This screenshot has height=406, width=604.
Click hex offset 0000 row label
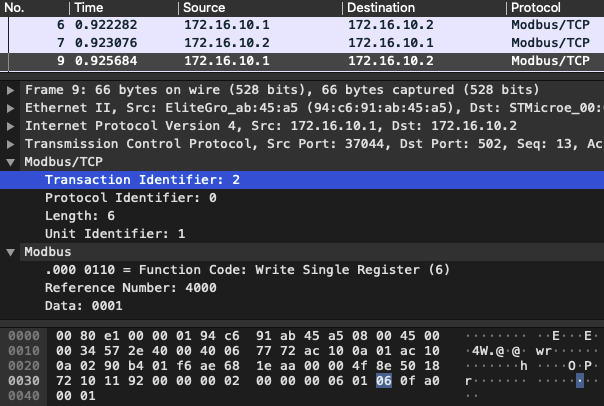pos(24,336)
